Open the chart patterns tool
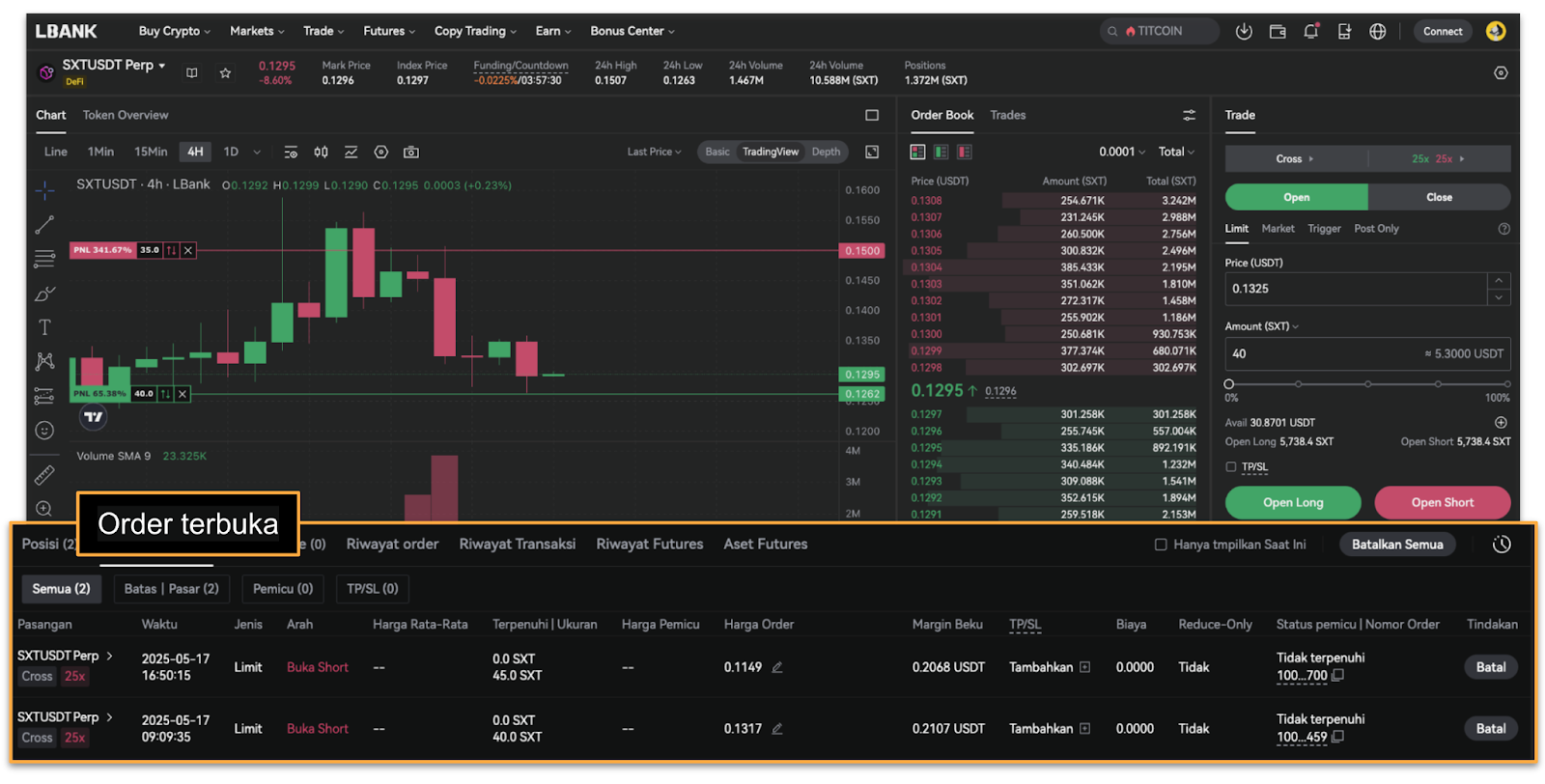This screenshot has height=784, width=1545. 44,362
